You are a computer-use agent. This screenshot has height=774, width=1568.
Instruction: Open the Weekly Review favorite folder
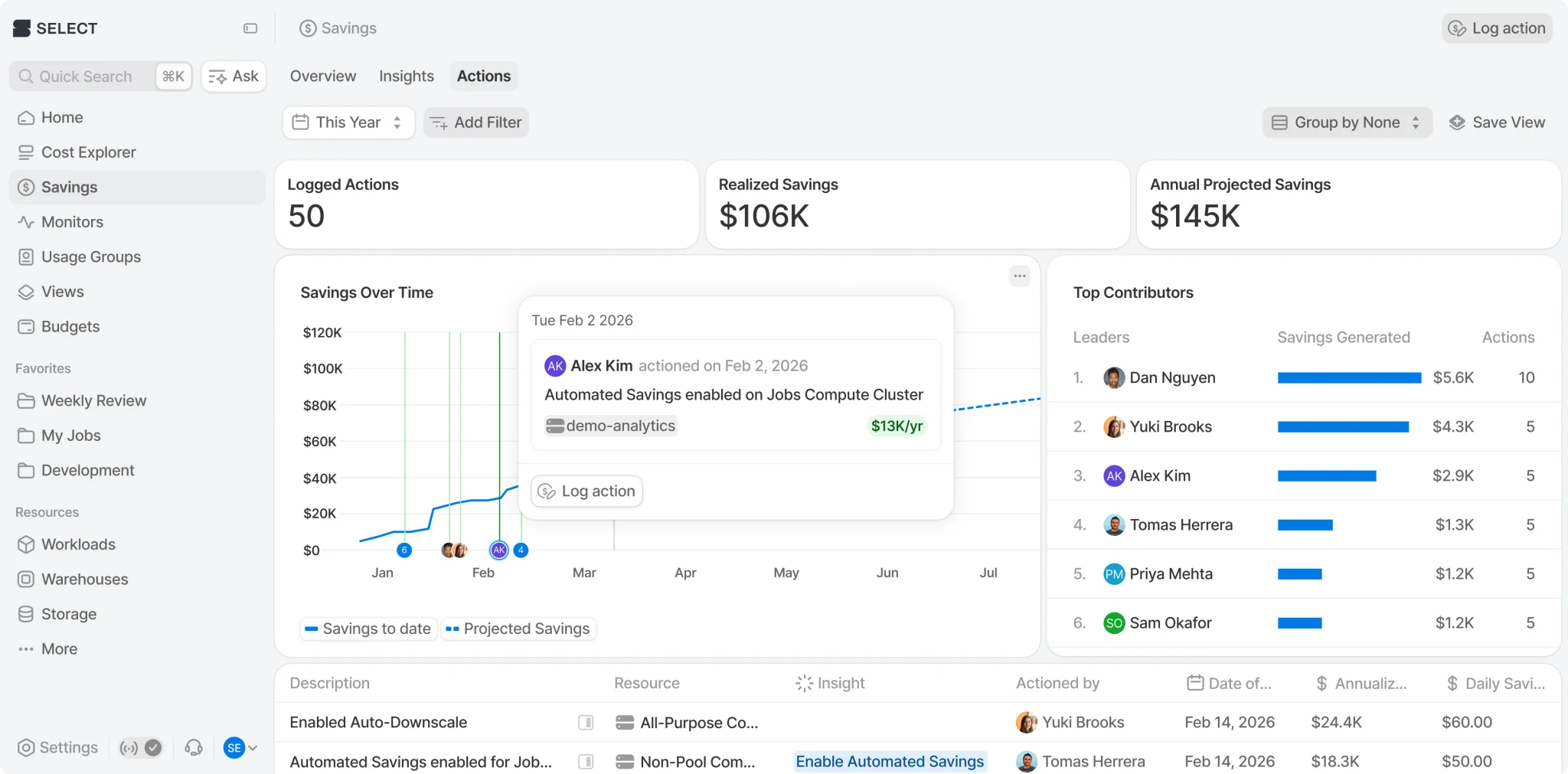point(137,400)
